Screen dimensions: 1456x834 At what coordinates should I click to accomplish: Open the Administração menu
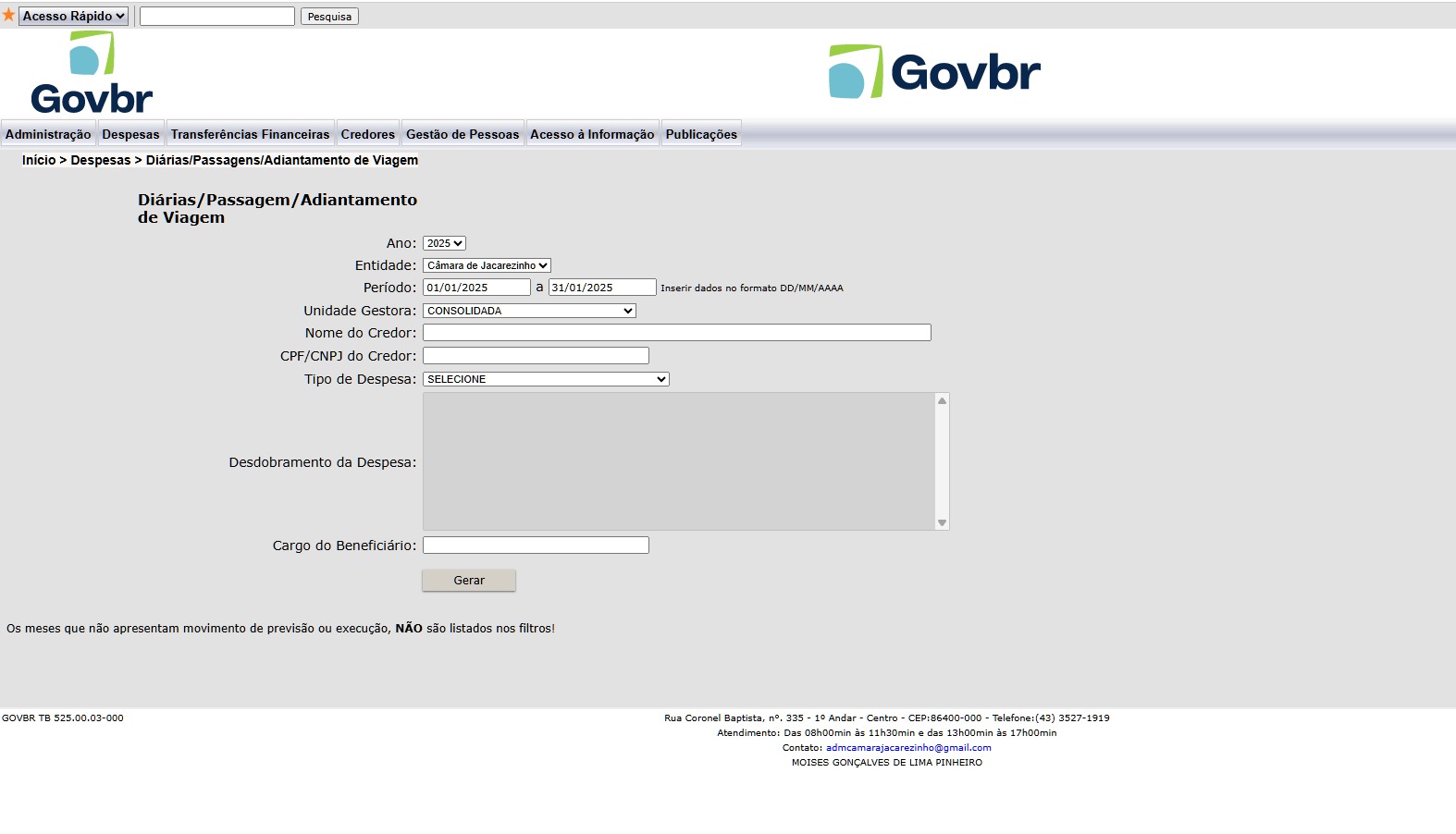[x=48, y=134]
